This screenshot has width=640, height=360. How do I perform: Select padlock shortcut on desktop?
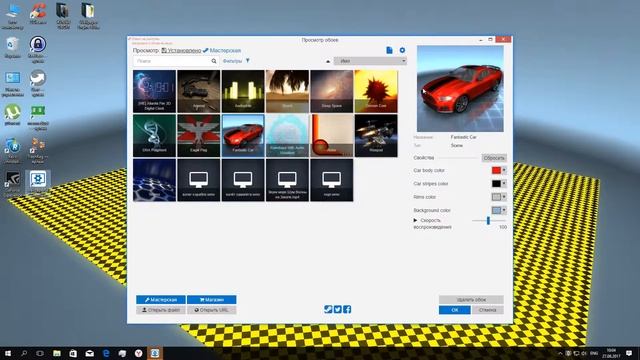coord(38,49)
